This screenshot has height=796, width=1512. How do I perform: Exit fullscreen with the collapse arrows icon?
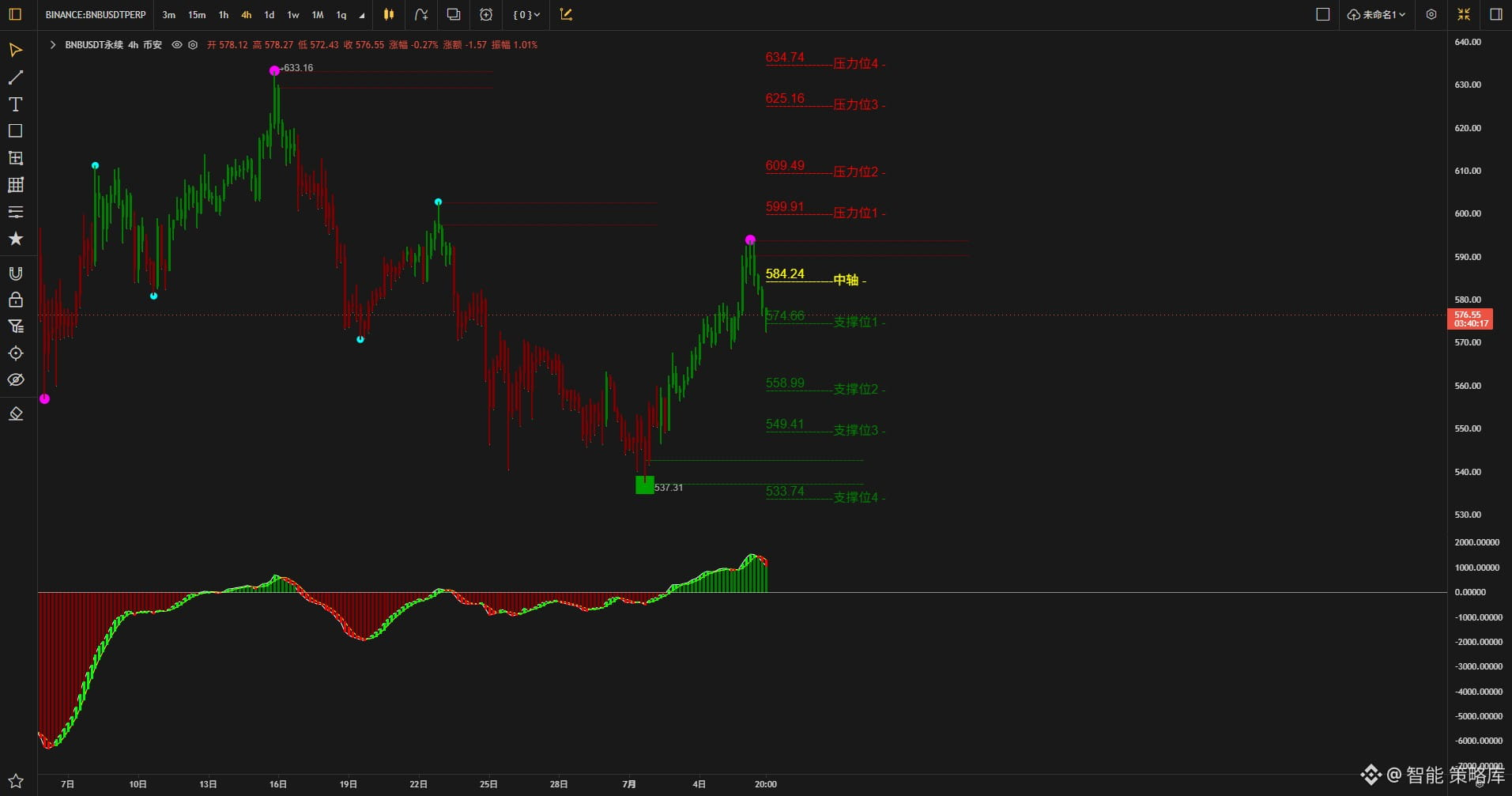pos(1464,14)
